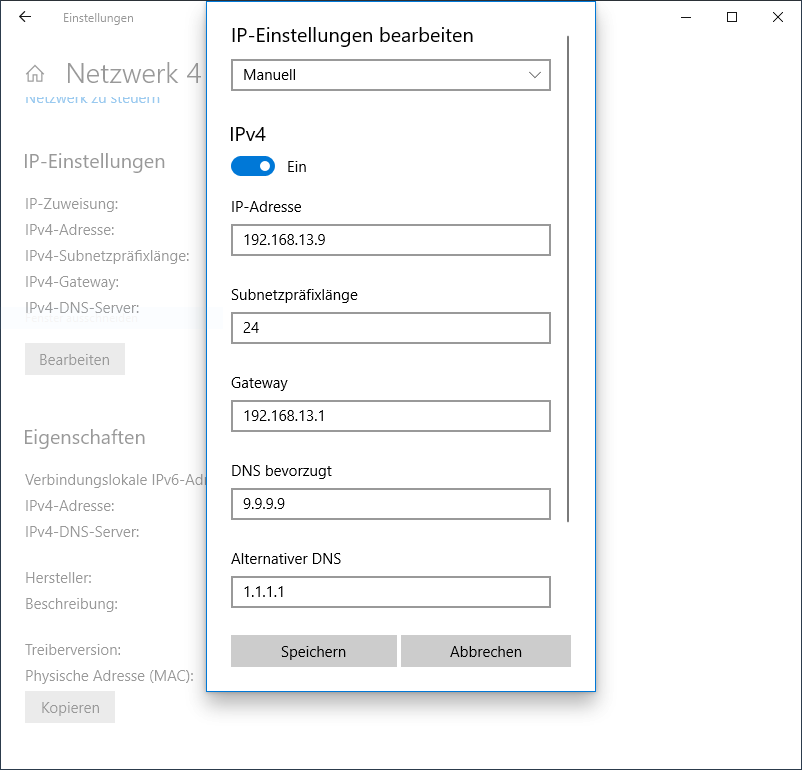Focus the Gateway field with 192.168.13.1
The image size is (802, 770).
click(390, 416)
